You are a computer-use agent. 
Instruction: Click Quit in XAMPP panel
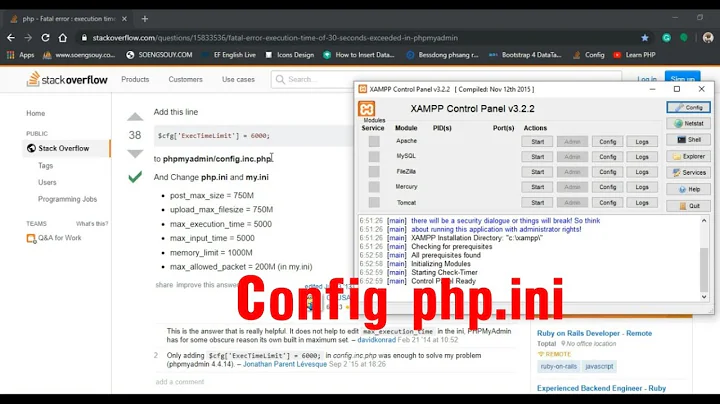click(688, 206)
